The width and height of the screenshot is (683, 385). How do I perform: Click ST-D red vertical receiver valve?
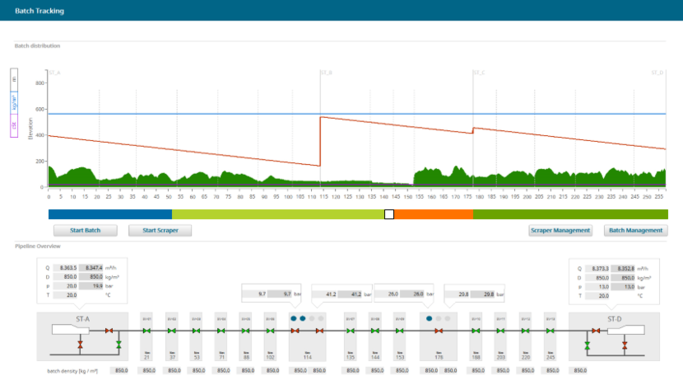[x=625, y=346]
